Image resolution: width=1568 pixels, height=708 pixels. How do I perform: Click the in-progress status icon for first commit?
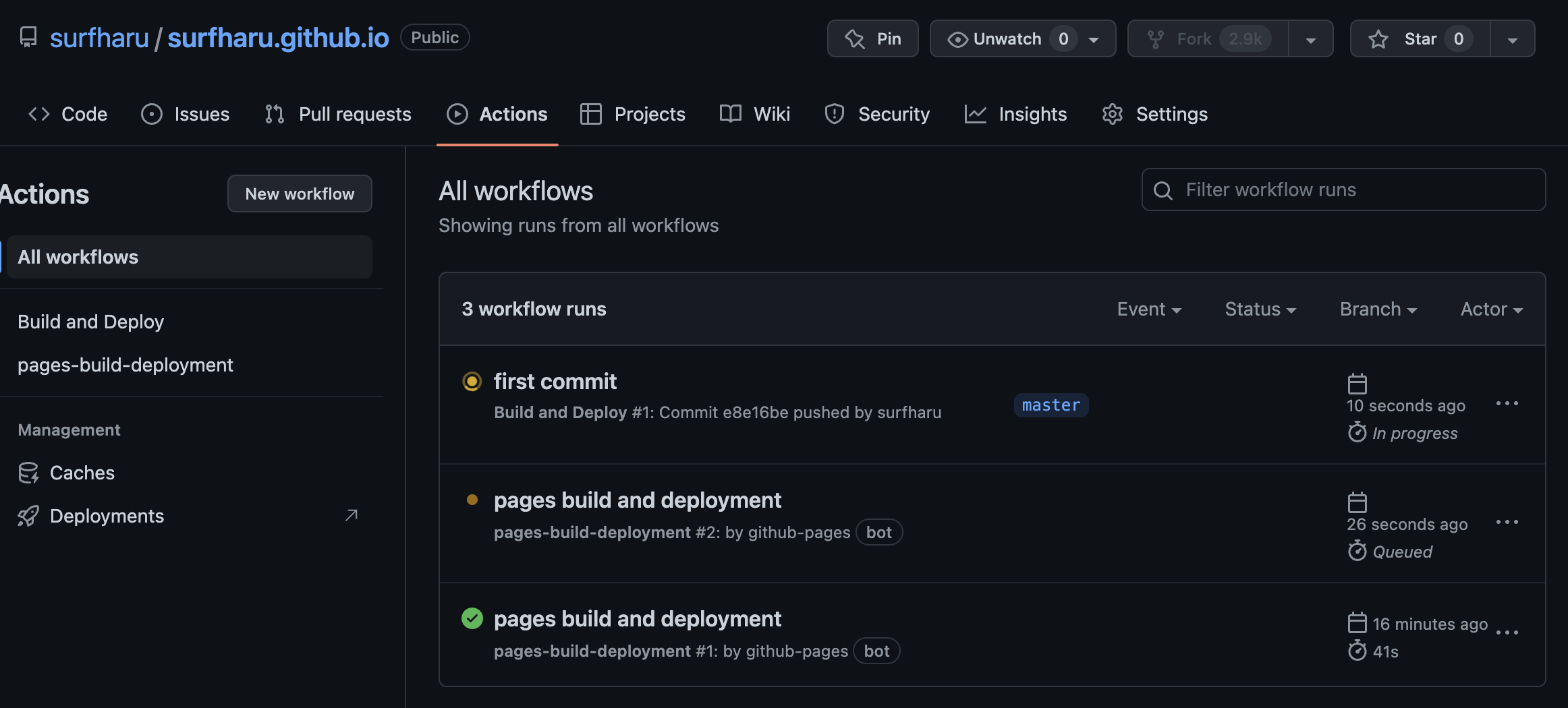pos(472,382)
